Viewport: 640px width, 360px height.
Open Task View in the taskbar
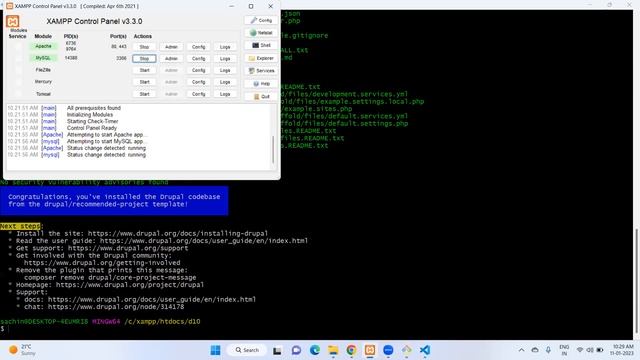(x=277, y=350)
